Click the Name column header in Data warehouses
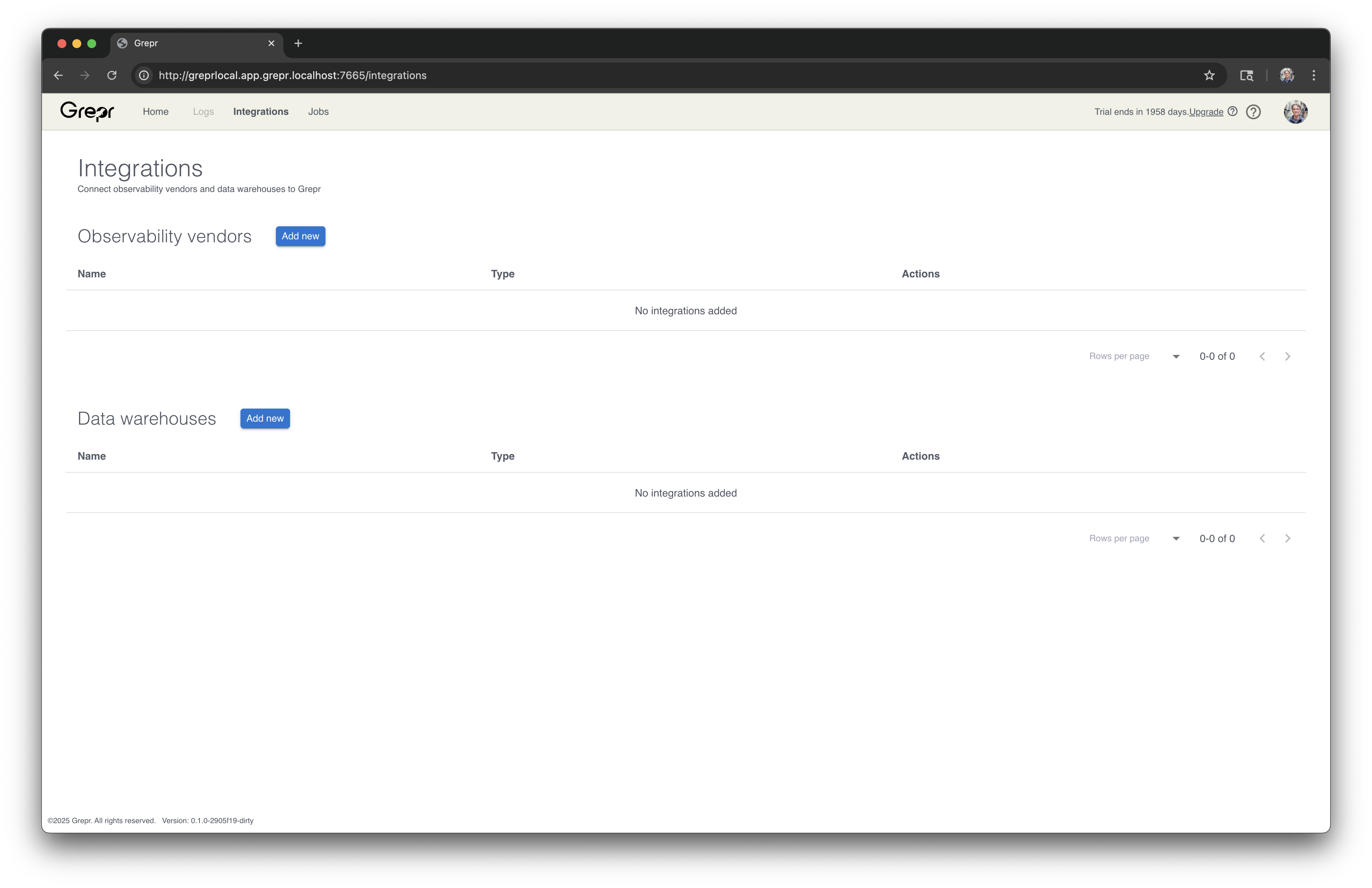1372x888 pixels. click(x=92, y=456)
